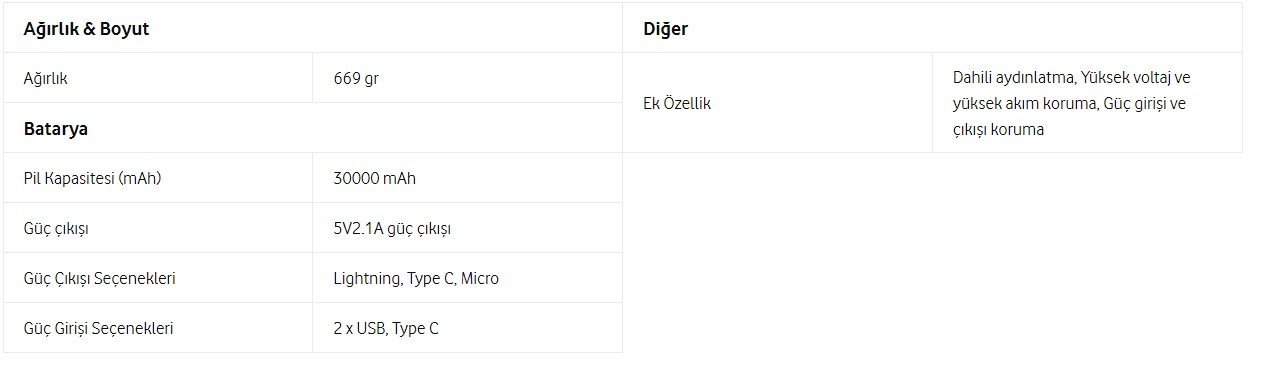Click the çıkışı koruma text line
Screen dimensions: 1262x368
pyautogui.click(x=999, y=129)
